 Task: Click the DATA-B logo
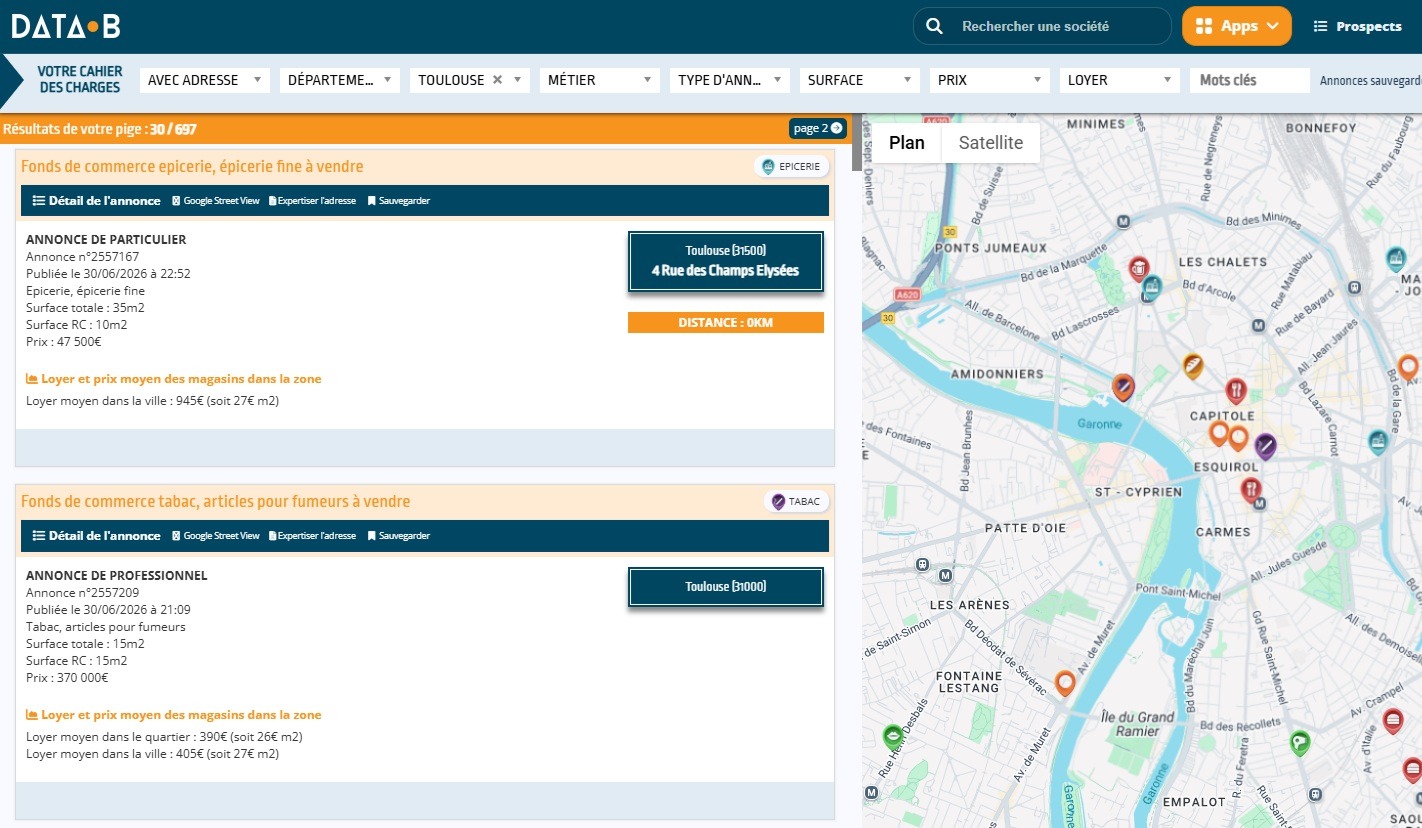[x=66, y=26]
